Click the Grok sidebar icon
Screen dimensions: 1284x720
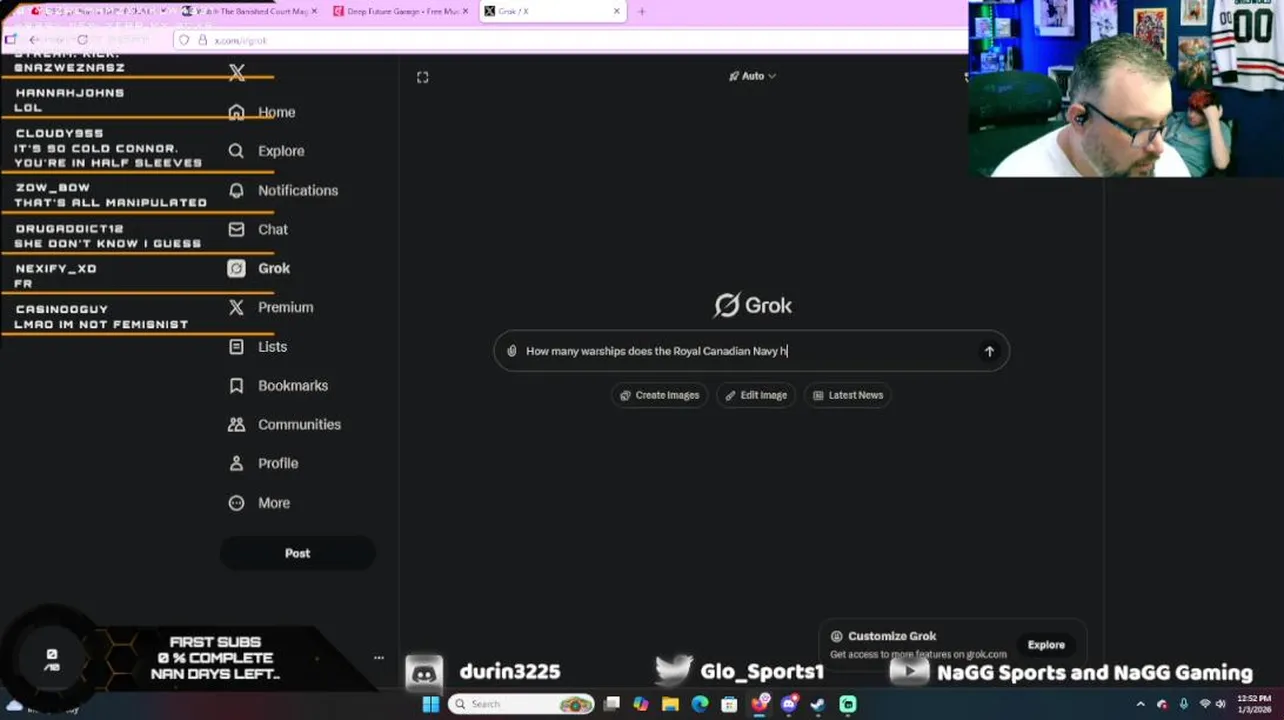click(x=236, y=268)
